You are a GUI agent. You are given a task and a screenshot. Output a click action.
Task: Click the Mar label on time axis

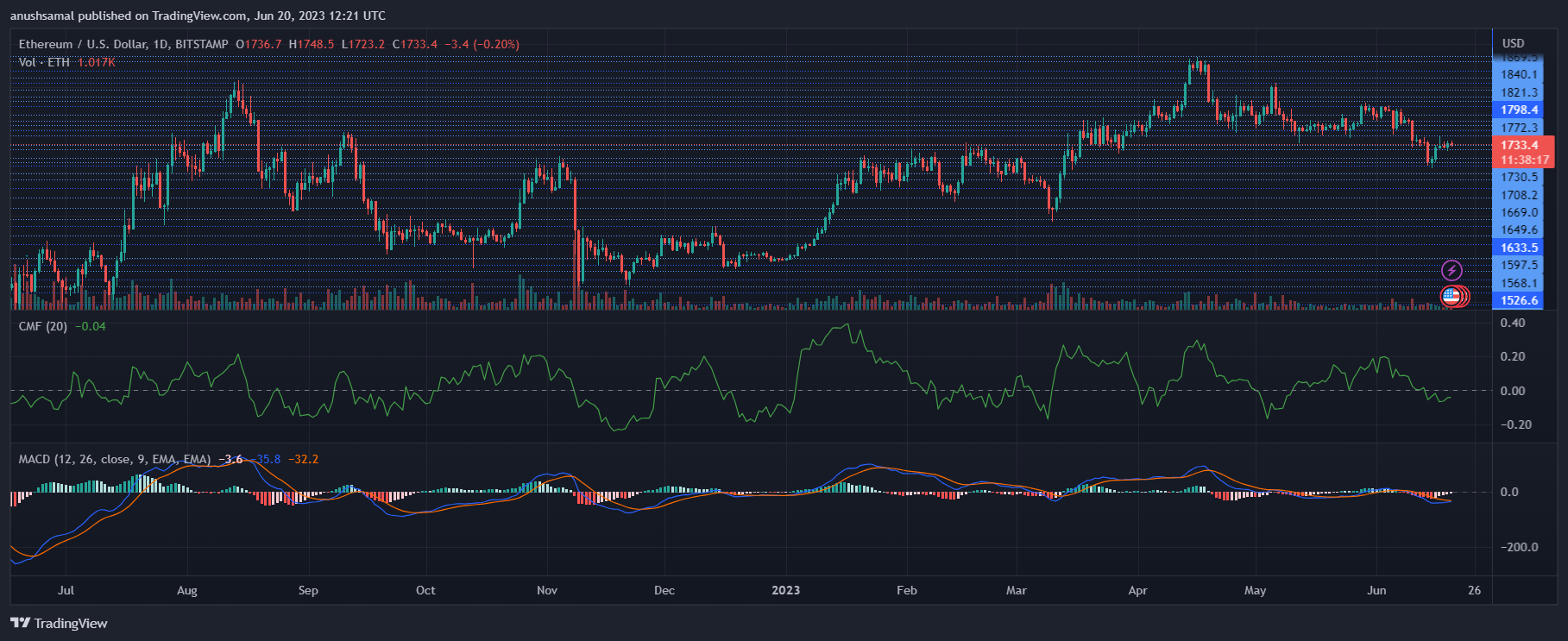point(1017,590)
